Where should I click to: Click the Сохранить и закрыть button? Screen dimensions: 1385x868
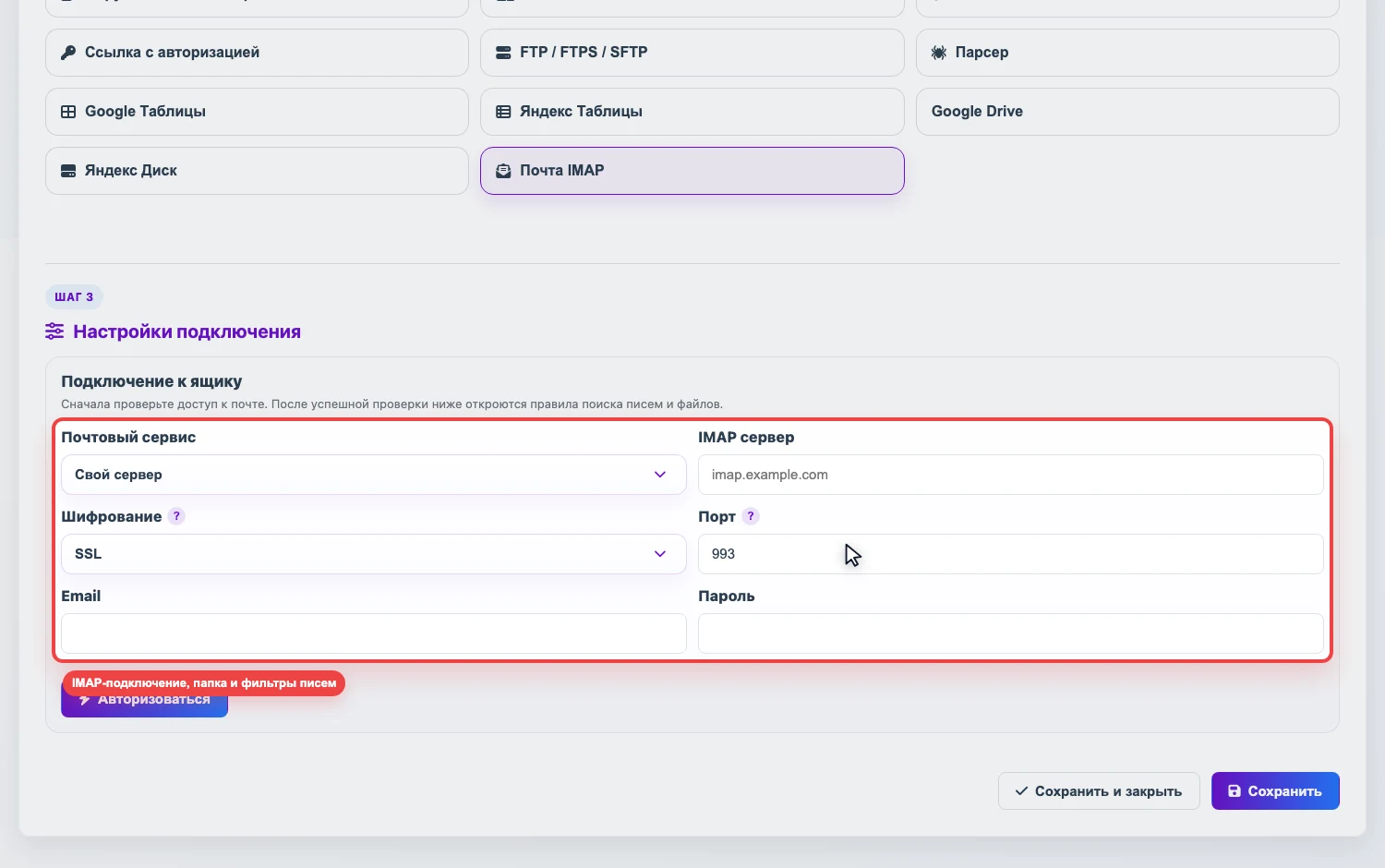[1099, 791]
